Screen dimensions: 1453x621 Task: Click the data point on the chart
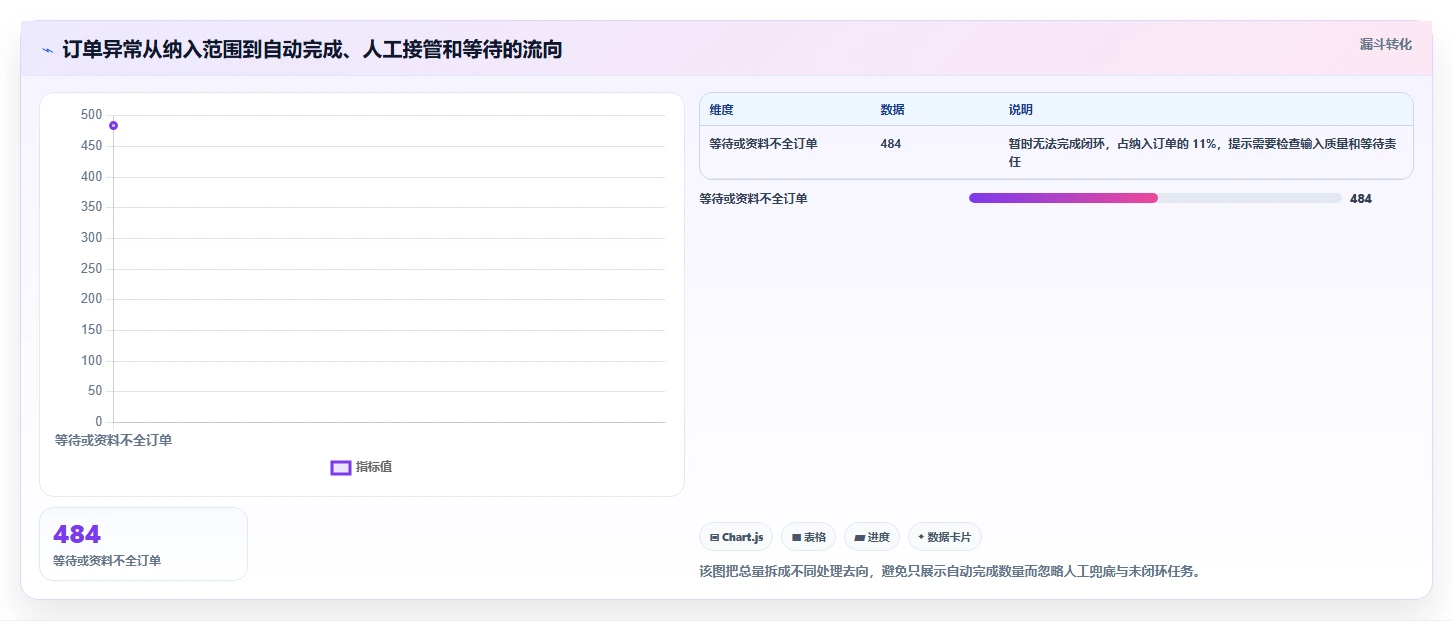tap(113, 125)
